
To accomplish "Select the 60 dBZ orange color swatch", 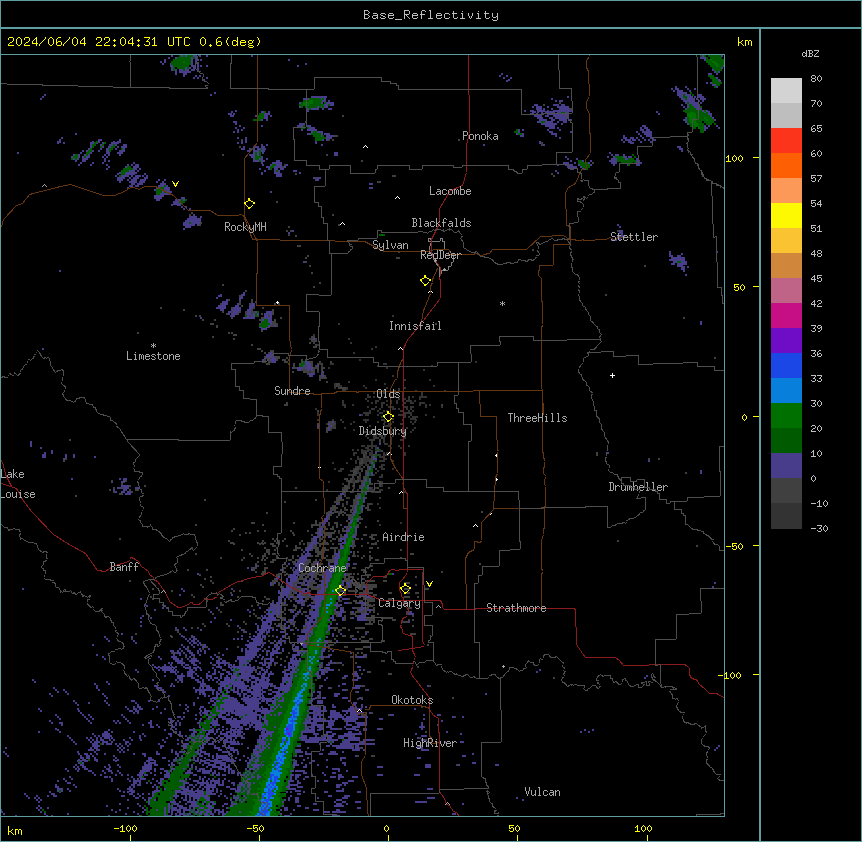I will tap(786, 165).
